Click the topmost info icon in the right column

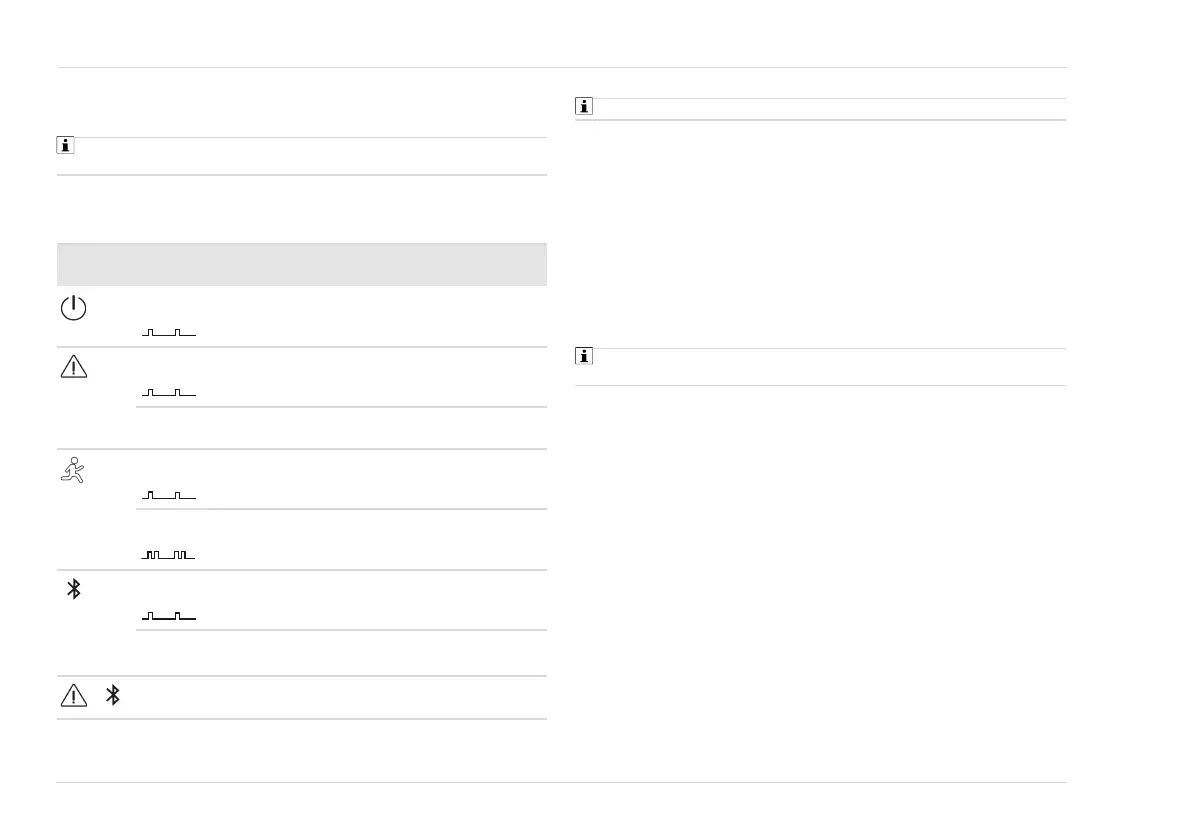coord(584,106)
